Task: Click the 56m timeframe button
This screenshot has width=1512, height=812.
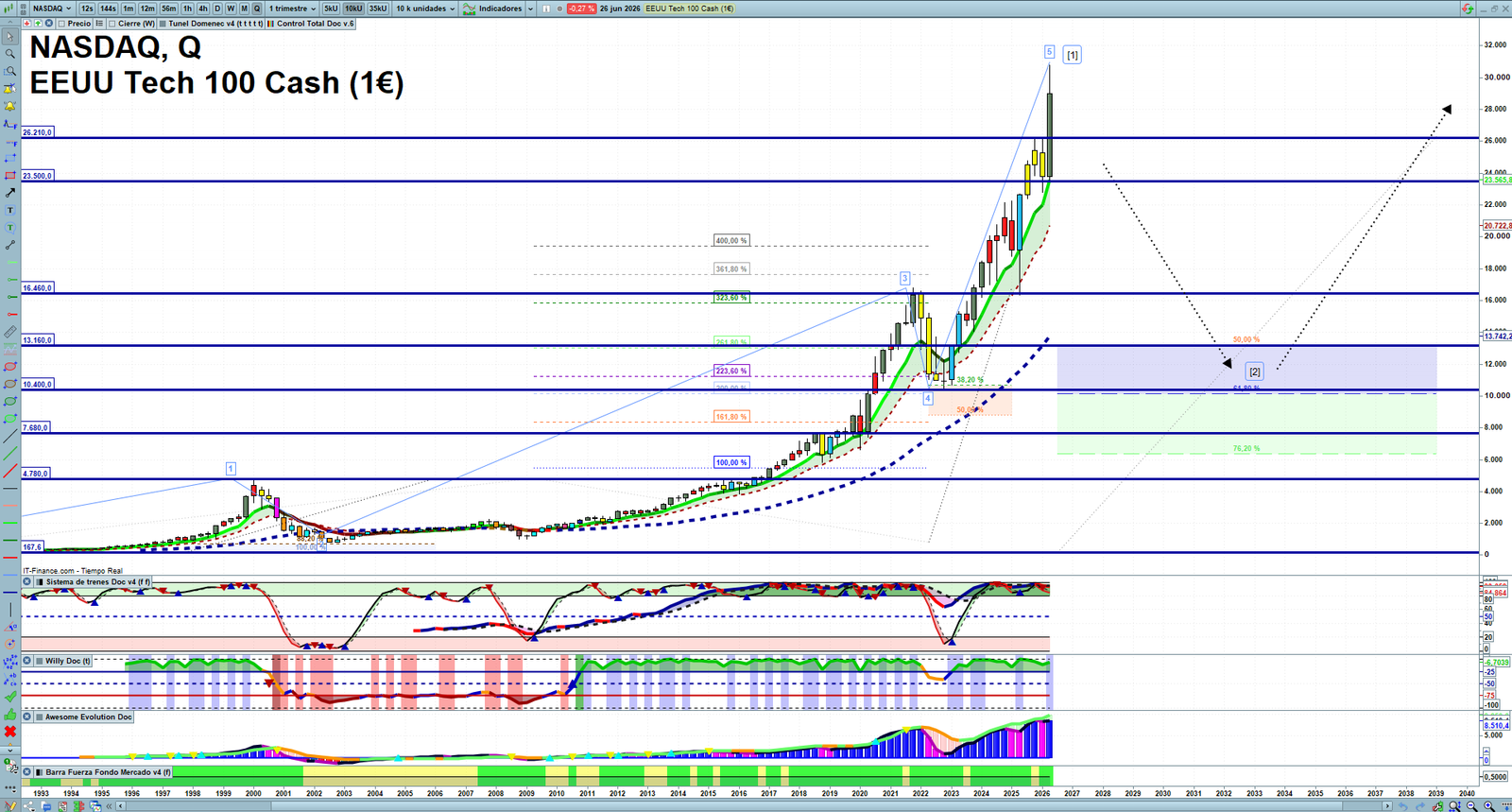Action: coord(168,9)
